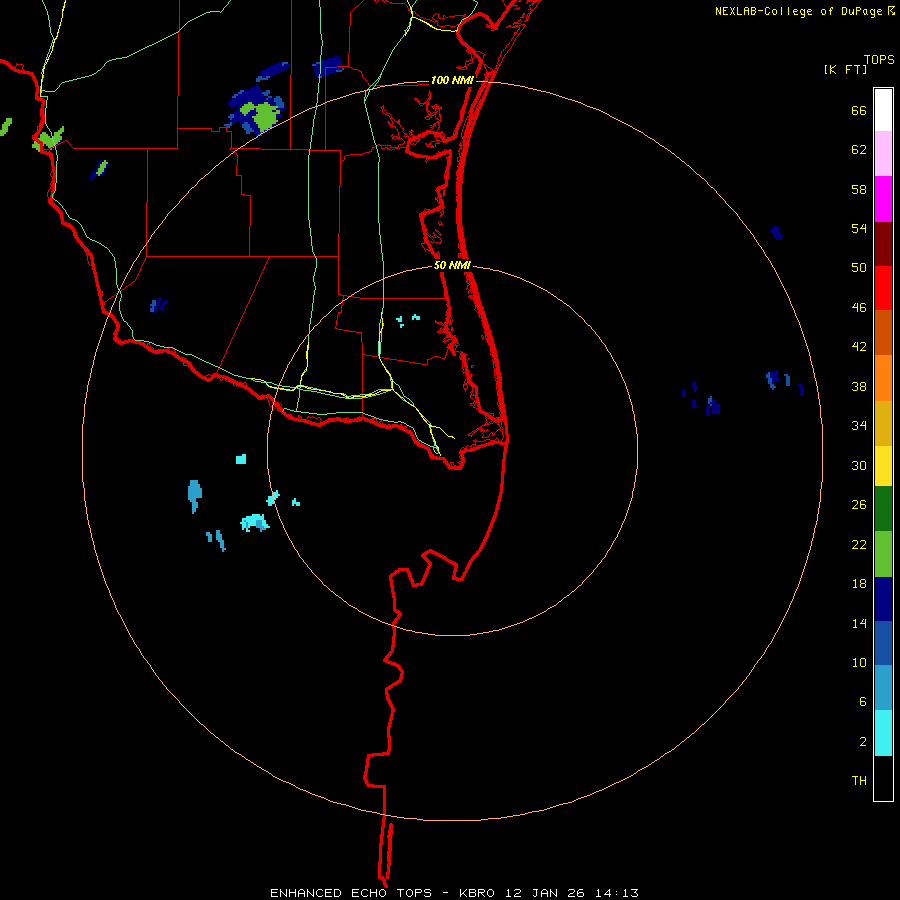Click the gold 34 kft legend swatch
This screenshot has width=900, height=900.
coord(883,423)
